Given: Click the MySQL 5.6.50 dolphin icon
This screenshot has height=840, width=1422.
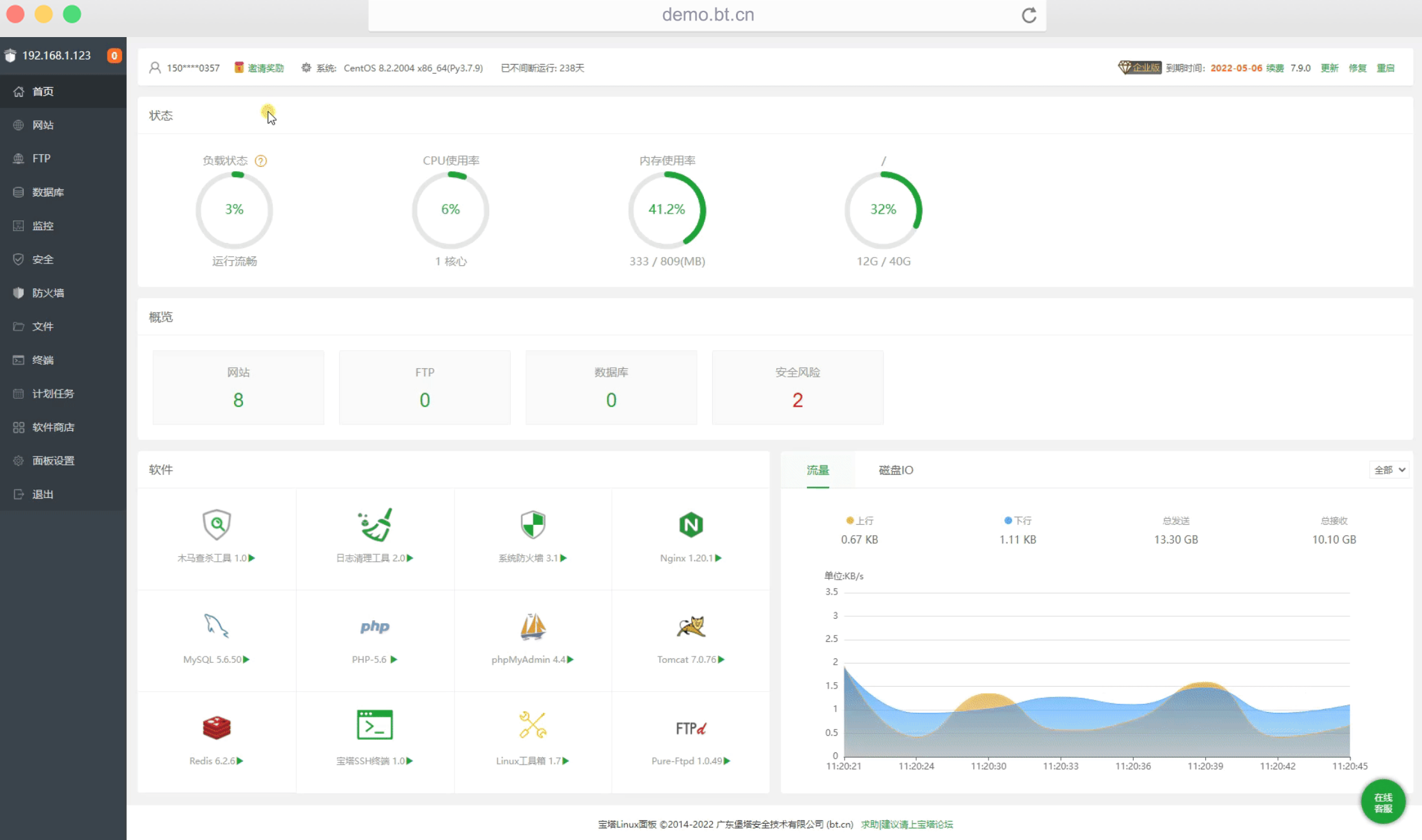Looking at the screenshot, I should coord(216,626).
